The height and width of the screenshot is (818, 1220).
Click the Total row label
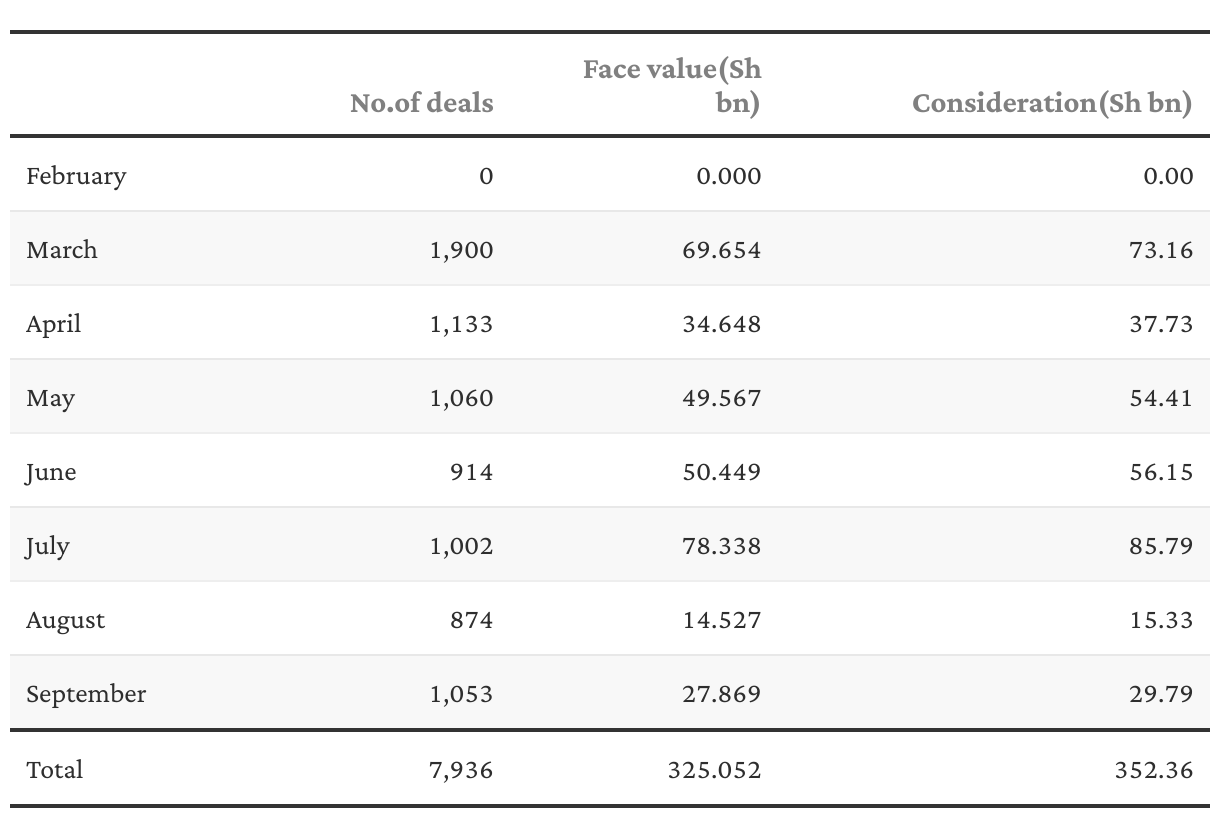pos(55,770)
